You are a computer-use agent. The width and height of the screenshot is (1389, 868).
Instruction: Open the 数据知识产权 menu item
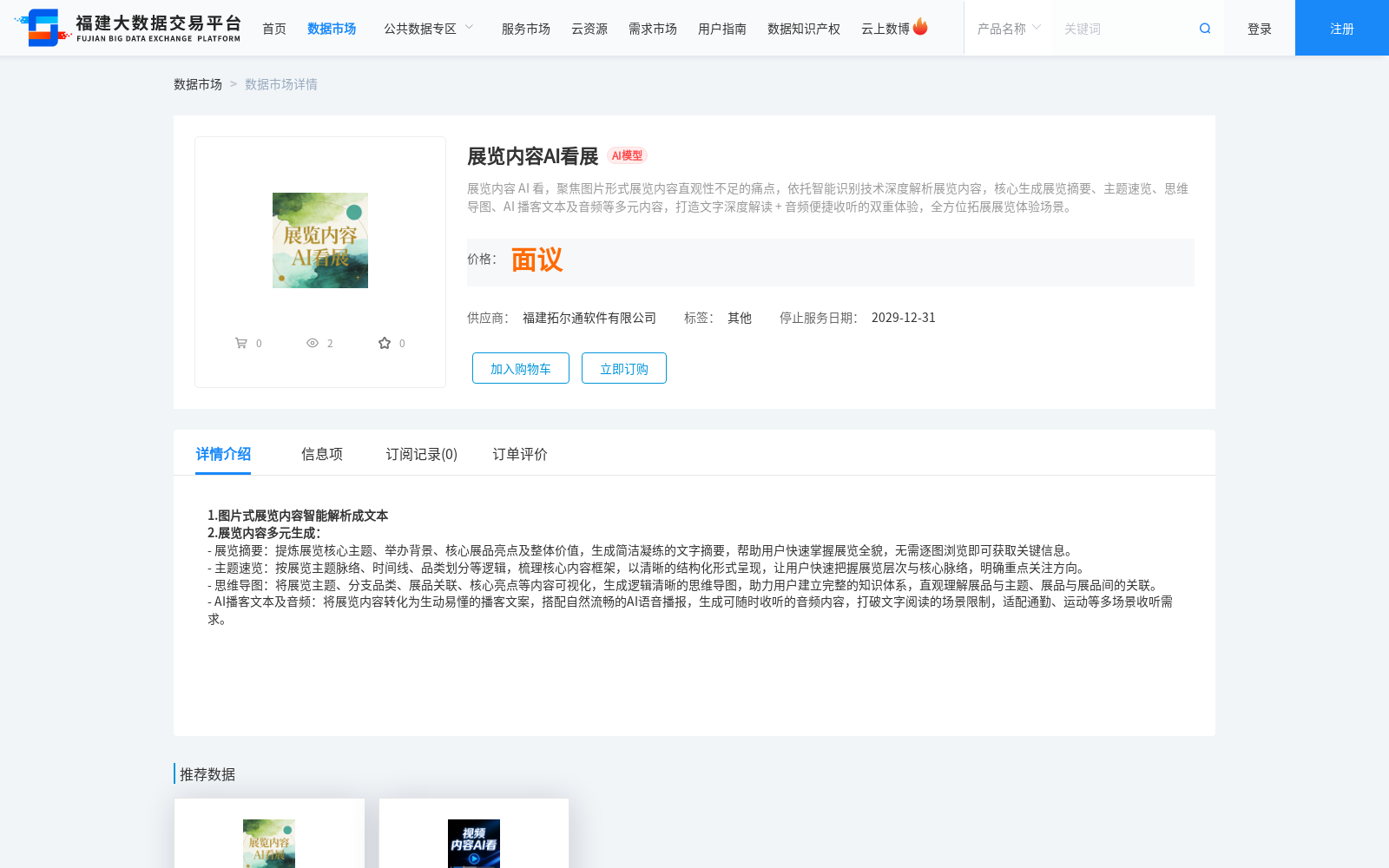tap(804, 29)
